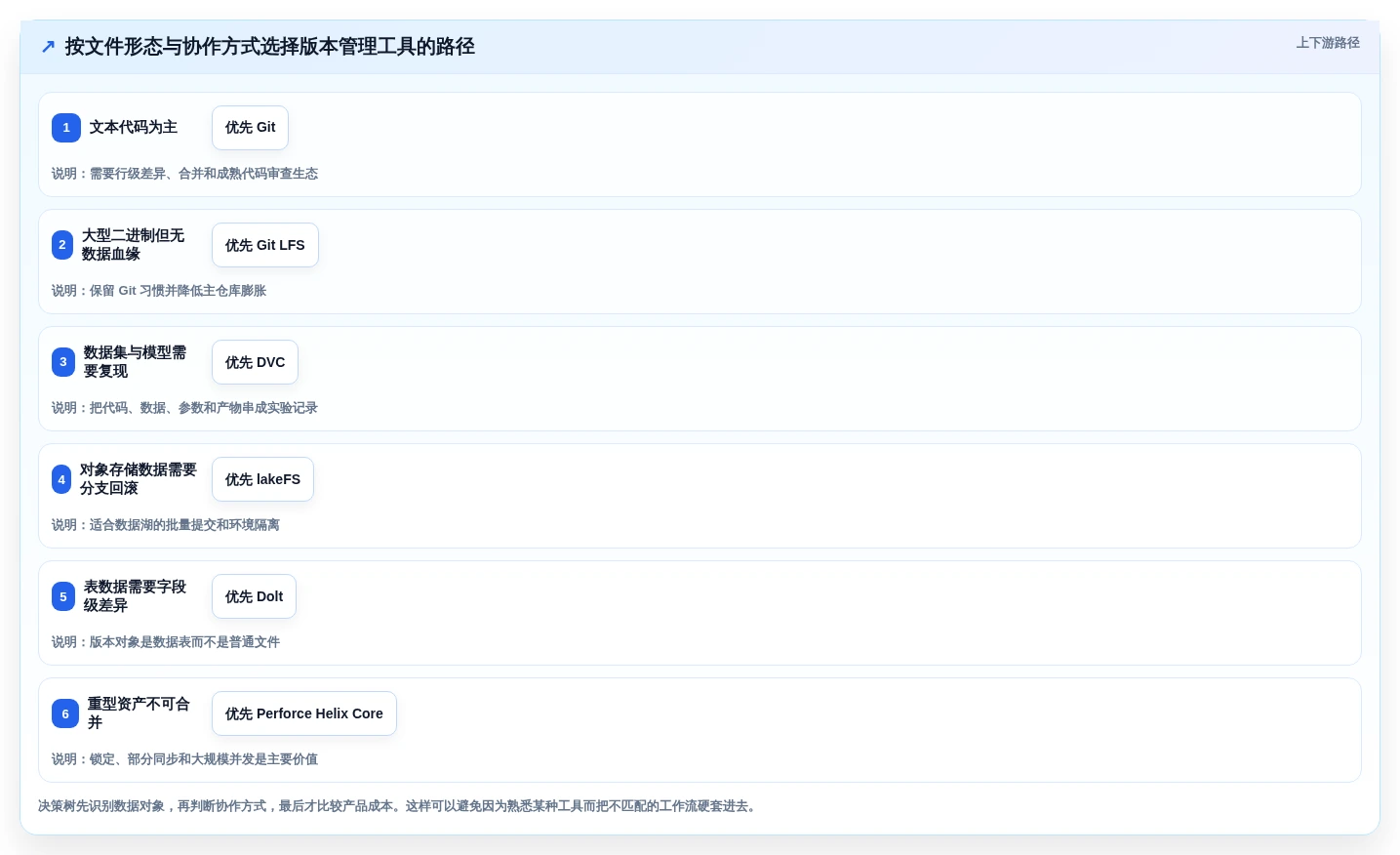Choose the 优先 DVC option

pos(255,362)
